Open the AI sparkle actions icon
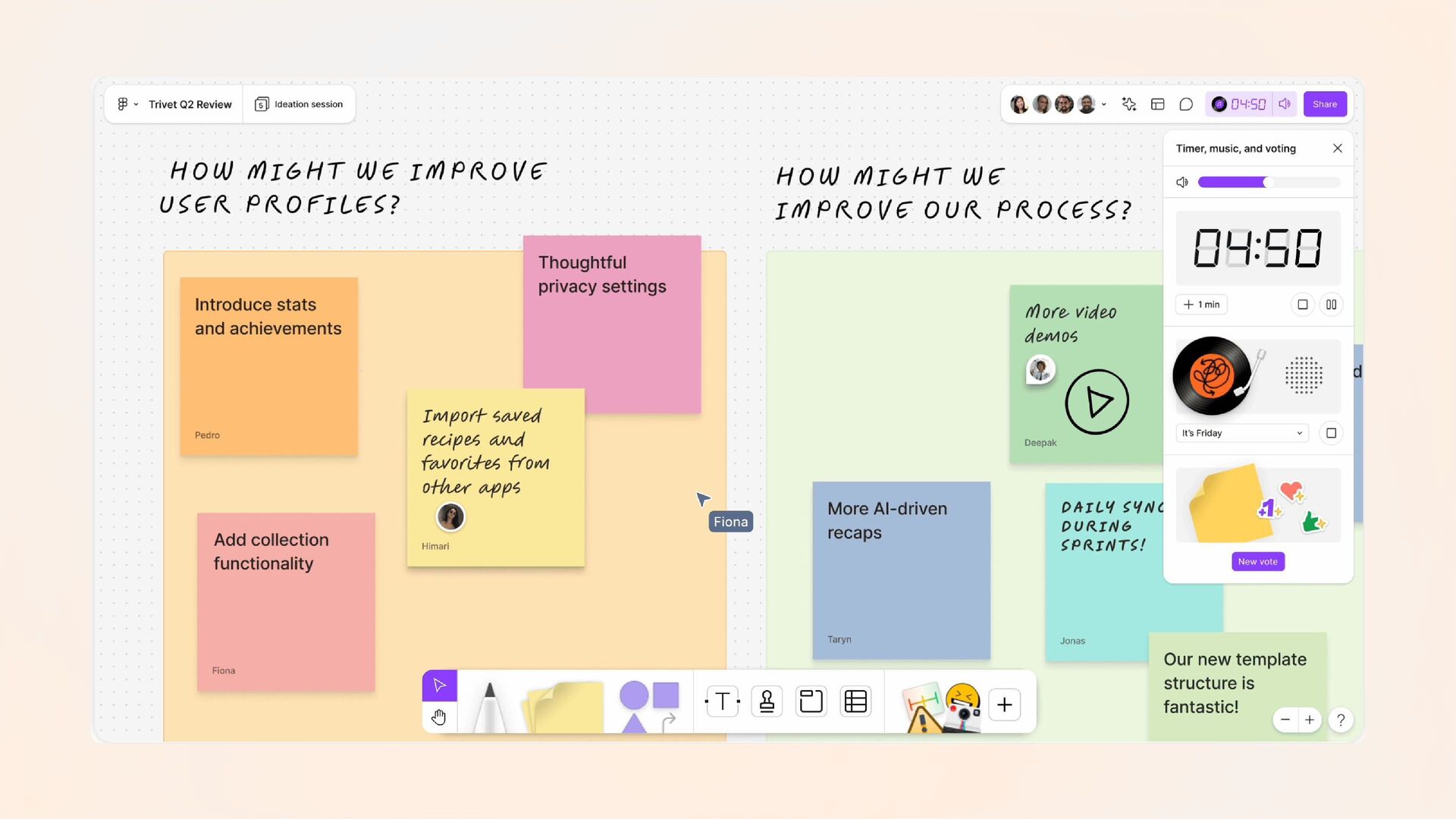The height and width of the screenshot is (819, 1456). pos(1129,105)
